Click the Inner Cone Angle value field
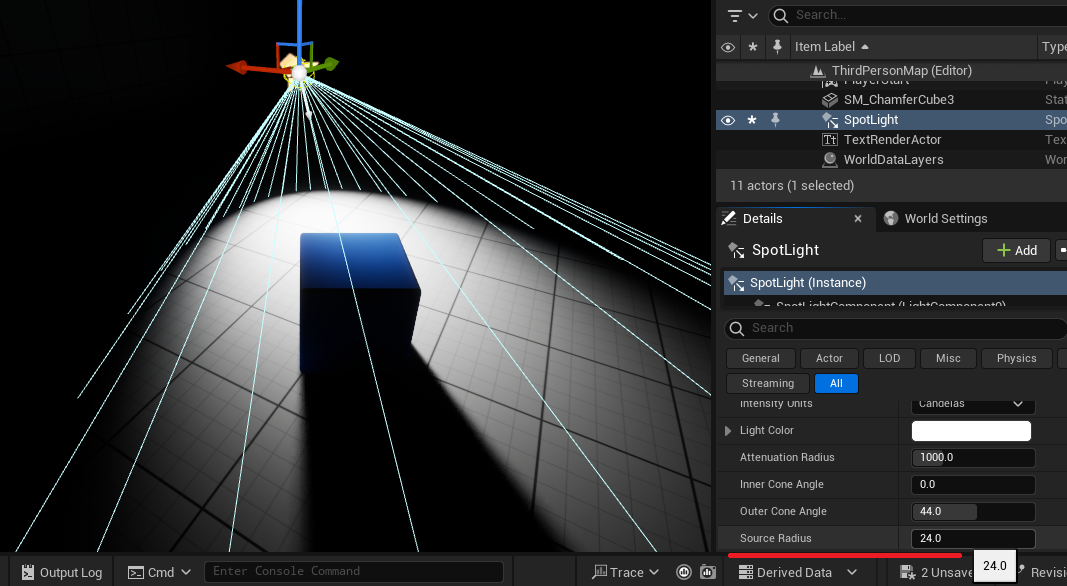 973,485
